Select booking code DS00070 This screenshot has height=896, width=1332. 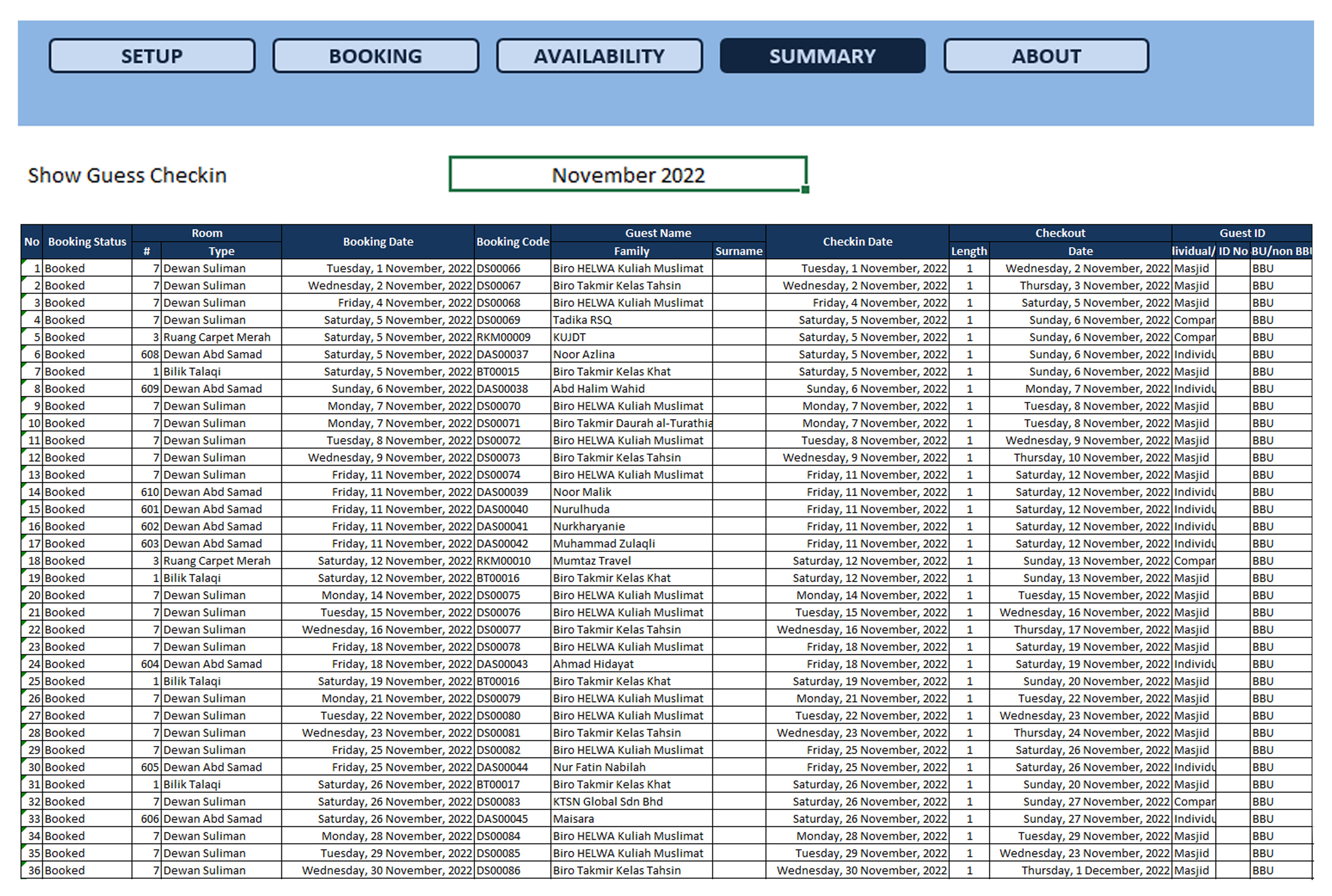tap(513, 406)
